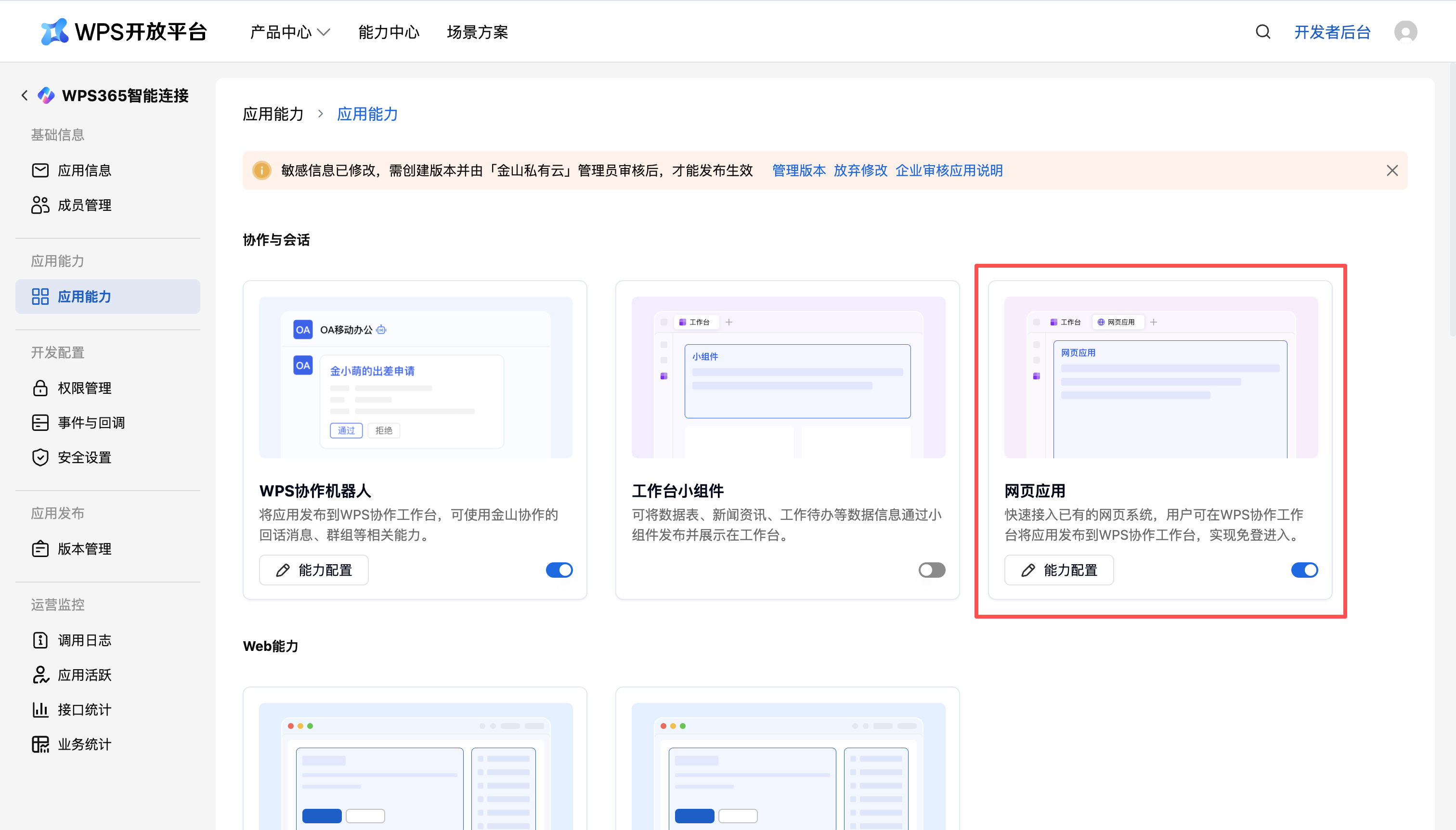Screen dimensions: 1456x830
Task: Click the robot icon beside OA移动办公
Action: click(381, 329)
